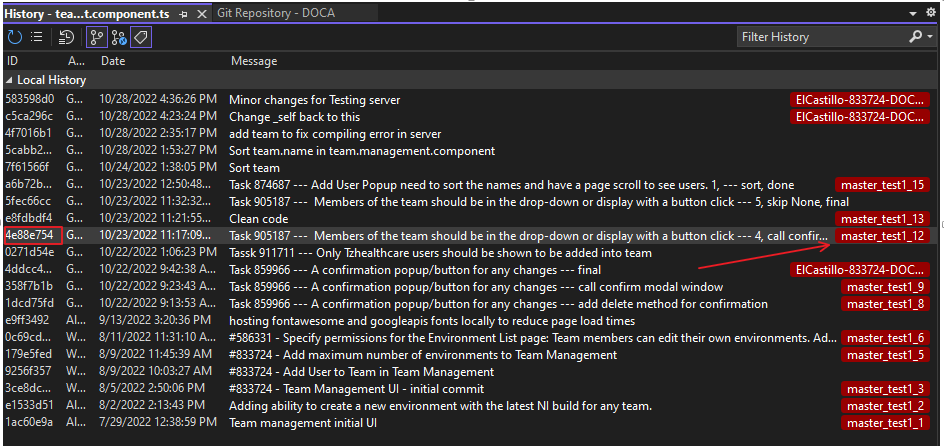Screen dimensions: 944x448
Task: Toggle the show local branches button
Action: [x=97, y=37]
